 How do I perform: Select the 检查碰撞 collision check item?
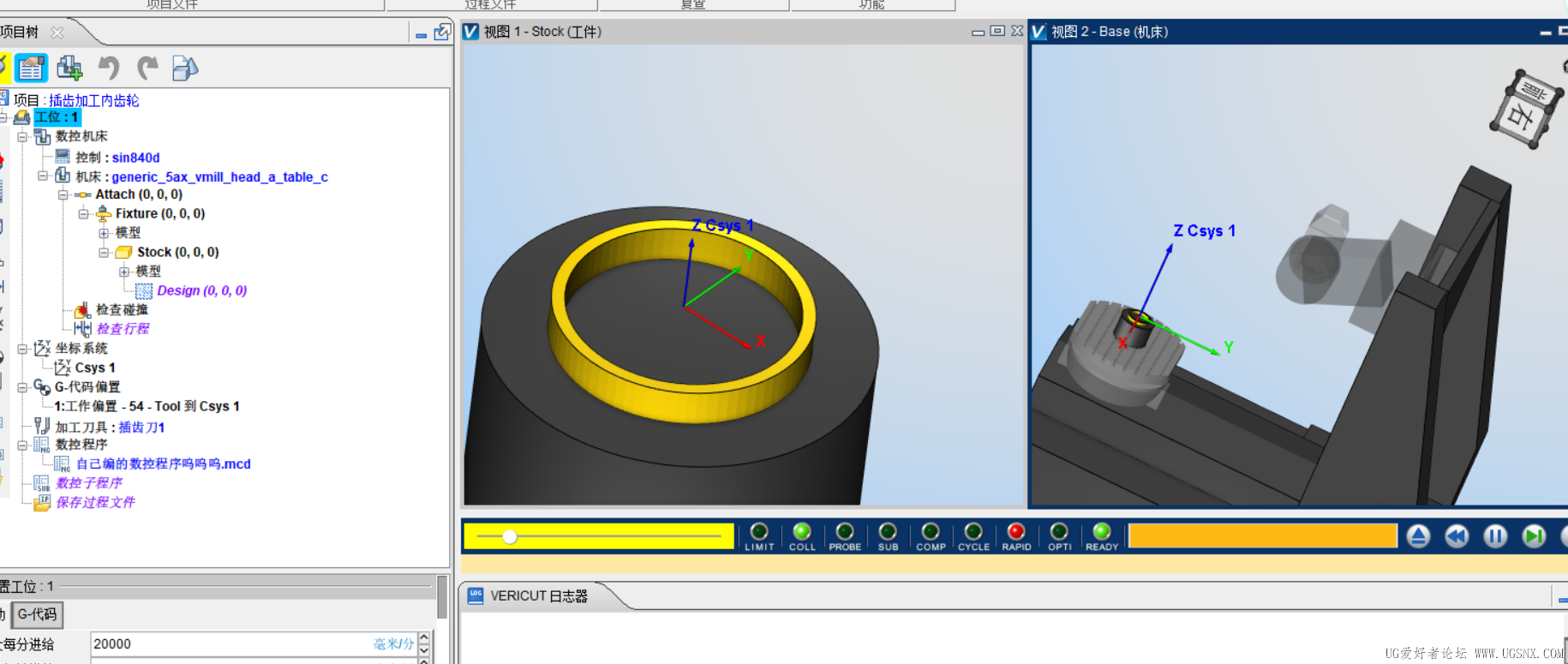click(x=122, y=309)
